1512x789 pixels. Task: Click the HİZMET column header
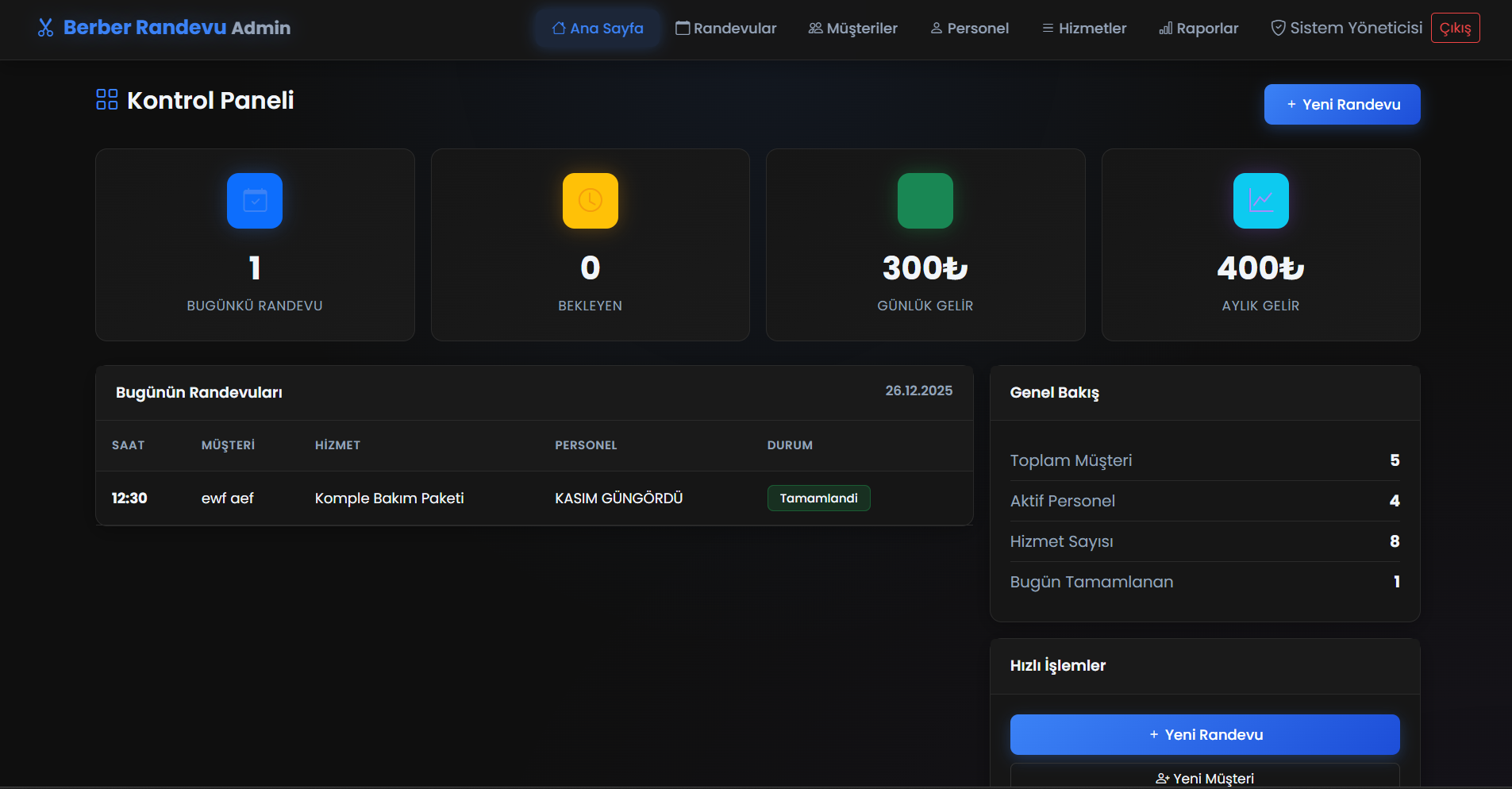[338, 445]
